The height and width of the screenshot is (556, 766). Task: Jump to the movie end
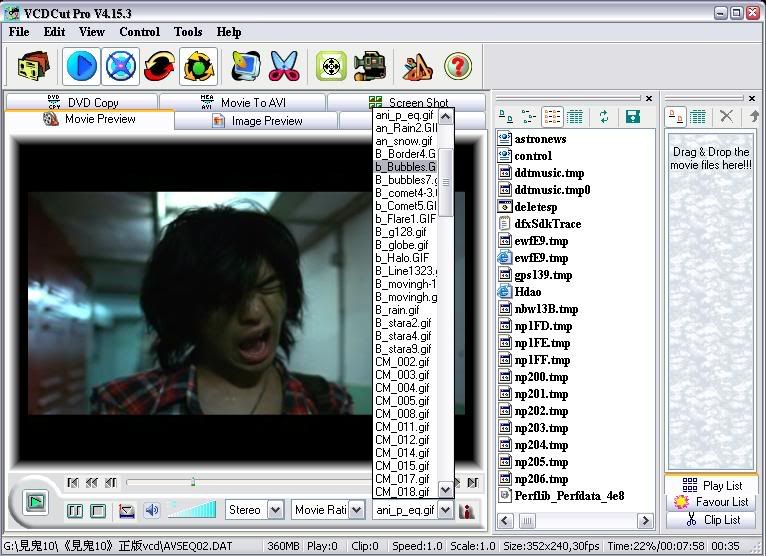(x=472, y=483)
